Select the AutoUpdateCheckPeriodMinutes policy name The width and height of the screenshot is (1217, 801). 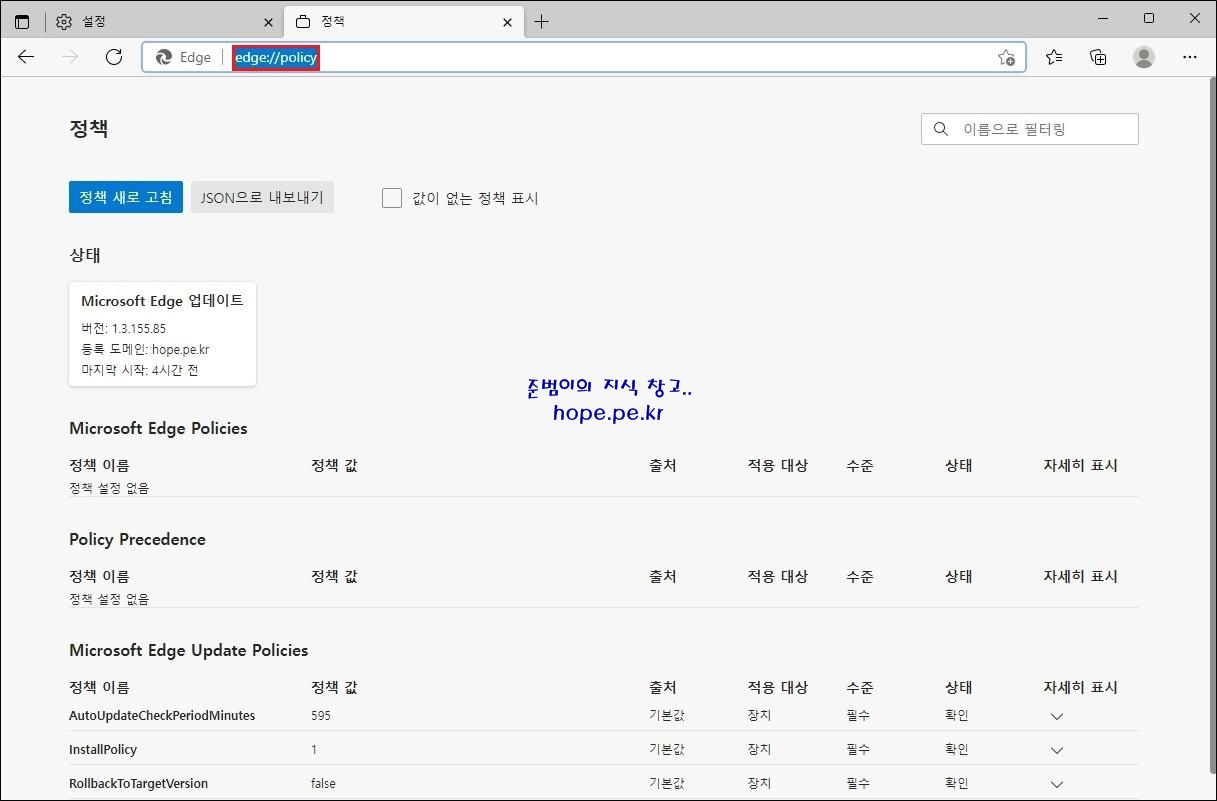pyautogui.click(x=162, y=716)
